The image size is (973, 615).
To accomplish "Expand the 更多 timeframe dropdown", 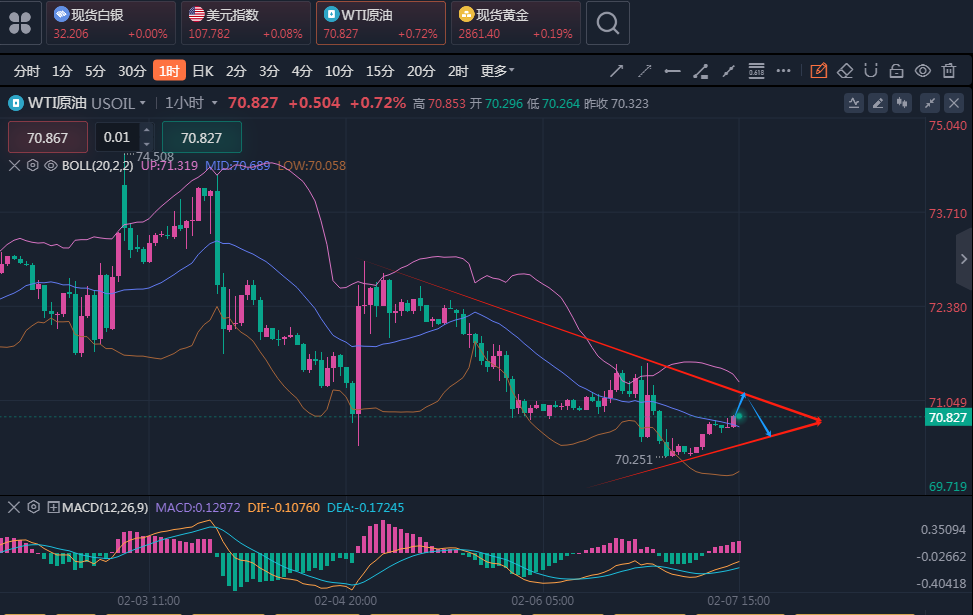I will 497,71.
